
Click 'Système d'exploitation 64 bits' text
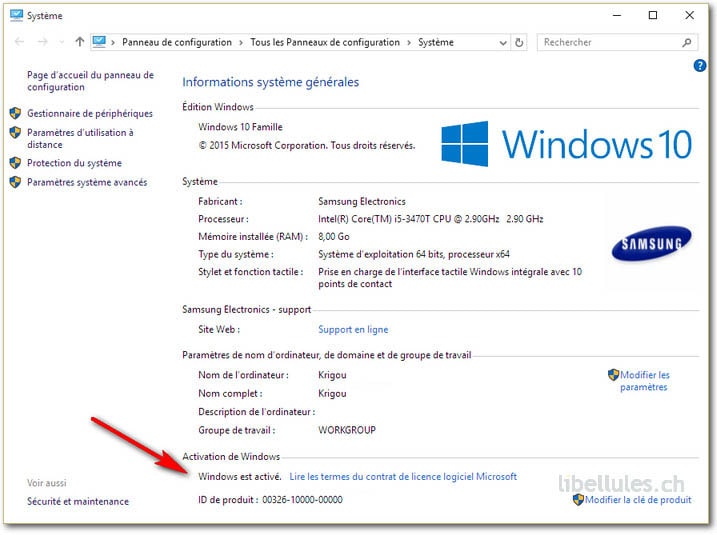point(414,254)
